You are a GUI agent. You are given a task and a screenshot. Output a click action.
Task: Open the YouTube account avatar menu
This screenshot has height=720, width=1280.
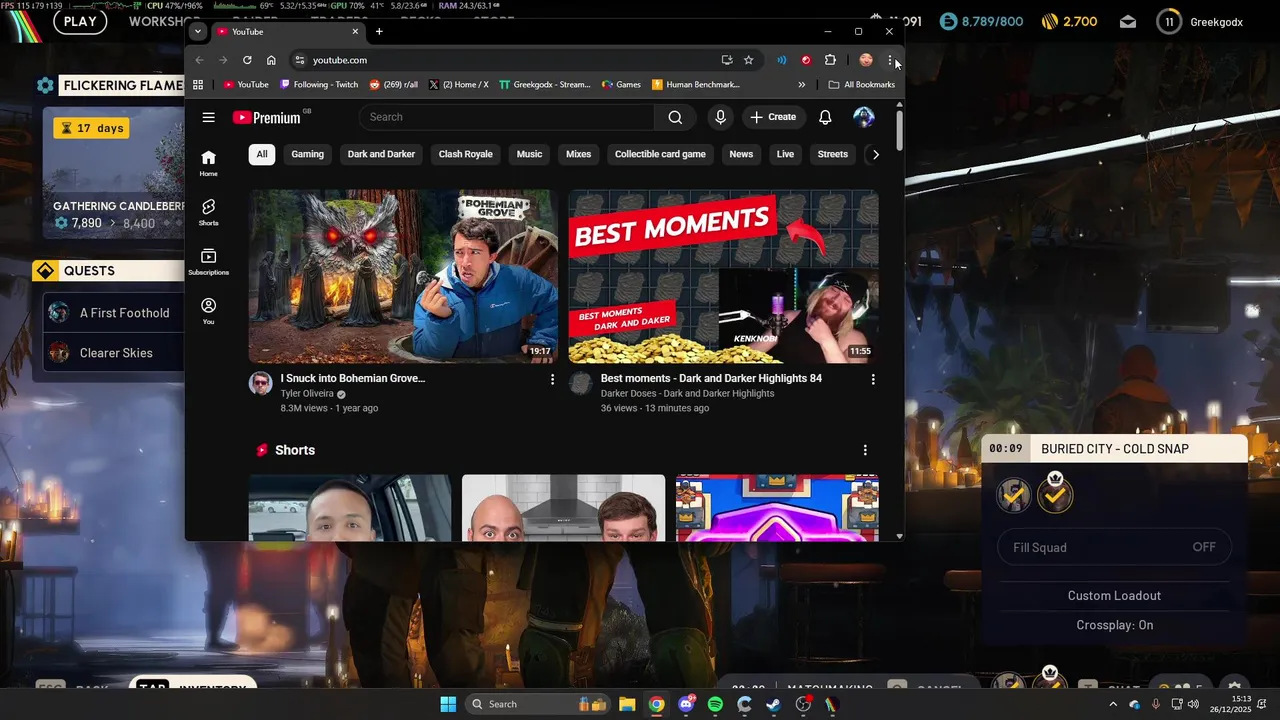pyautogui.click(x=864, y=117)
